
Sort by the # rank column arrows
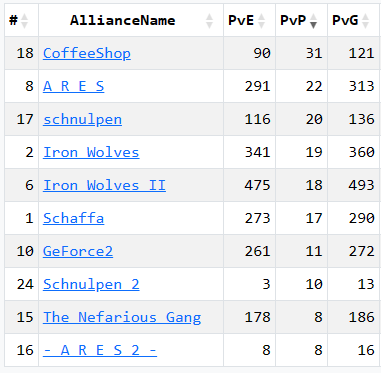tap(24, 21)
